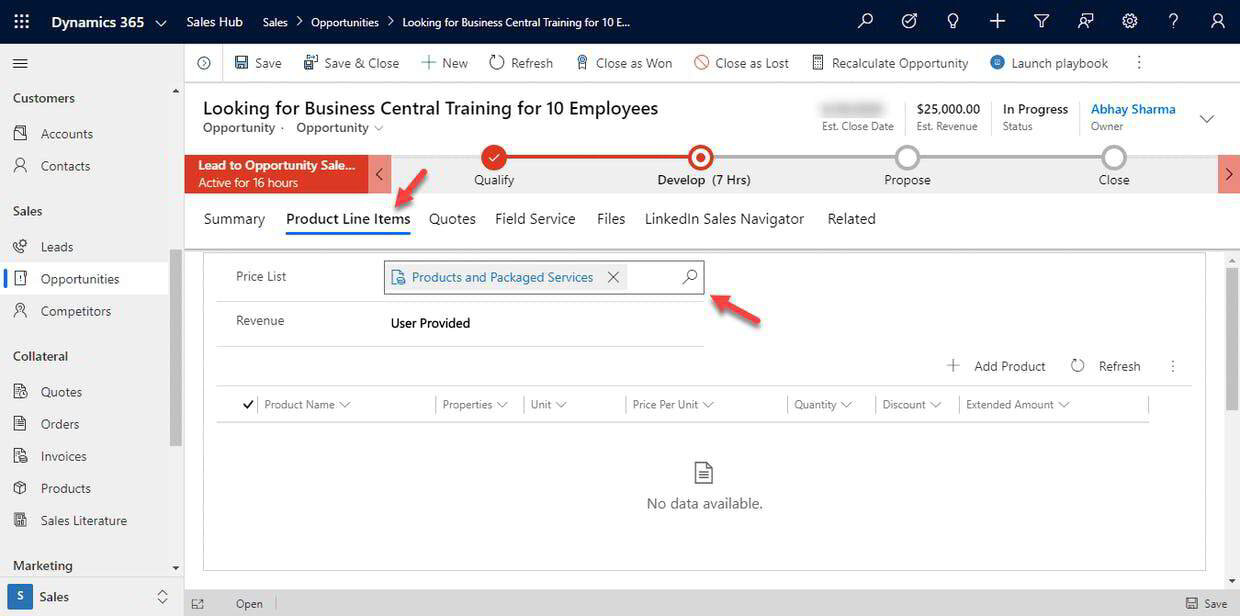Open the assistant lightbulb icon
Viewport: 1240px width, 616px height.
coord(953,22)
